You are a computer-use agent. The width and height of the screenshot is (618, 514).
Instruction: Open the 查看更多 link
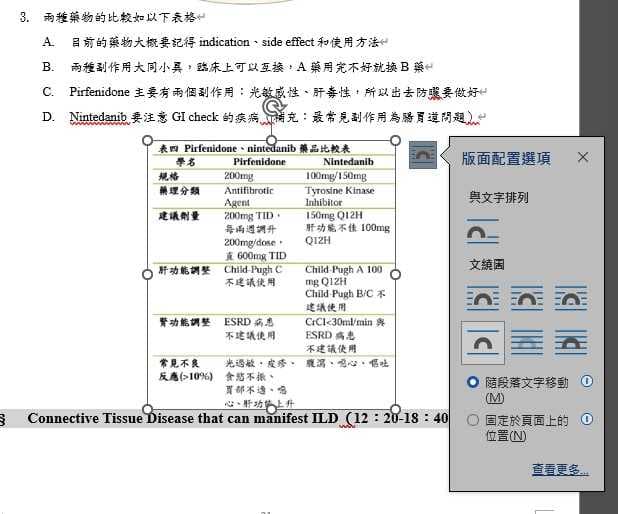[560, 469]
